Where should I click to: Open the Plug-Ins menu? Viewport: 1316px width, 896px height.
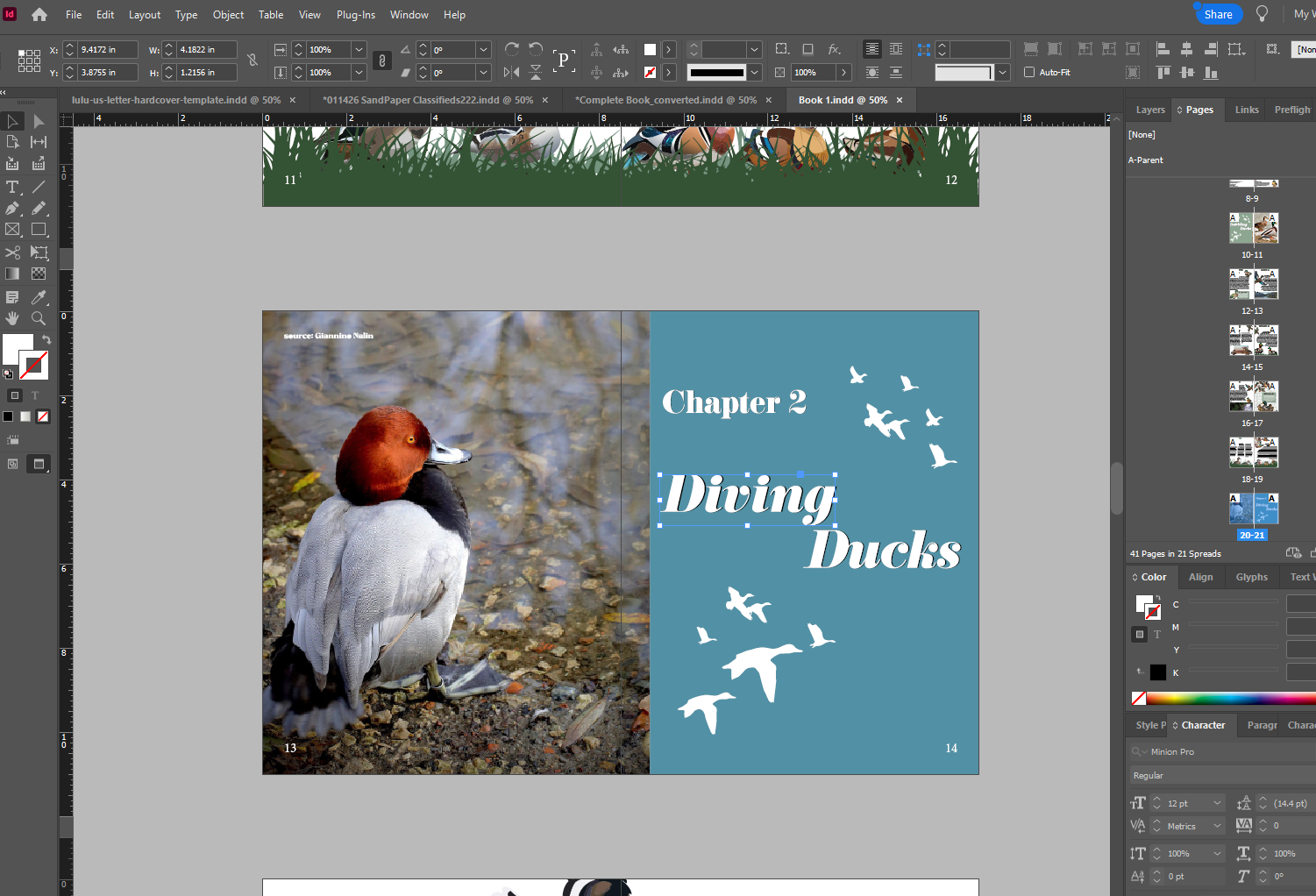tap(356, 14)
